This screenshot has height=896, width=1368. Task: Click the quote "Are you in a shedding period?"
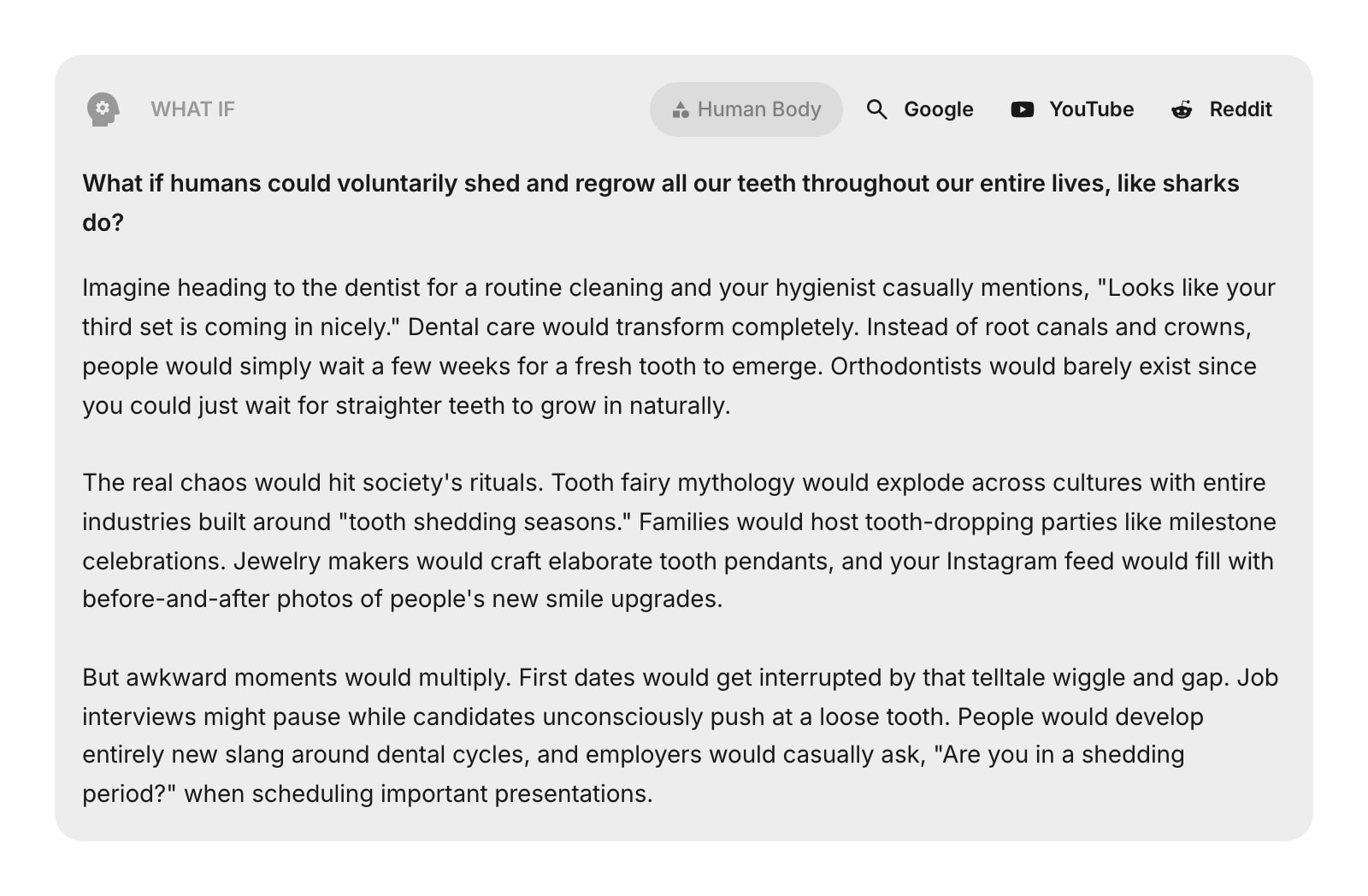coord(1058,755)
